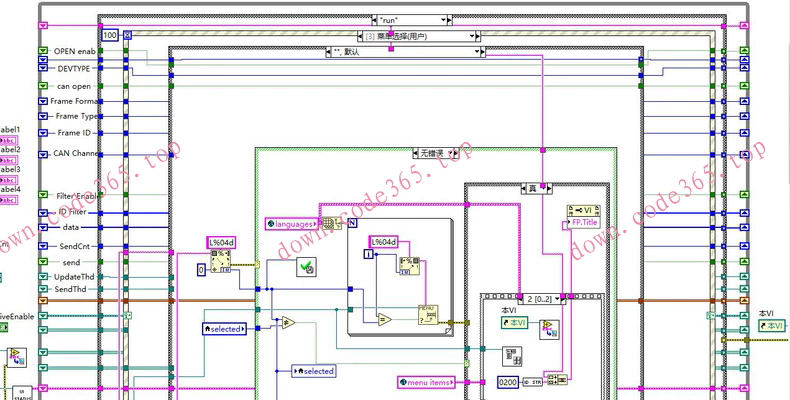Select the Scan From String node

click(x=220, y=262)
